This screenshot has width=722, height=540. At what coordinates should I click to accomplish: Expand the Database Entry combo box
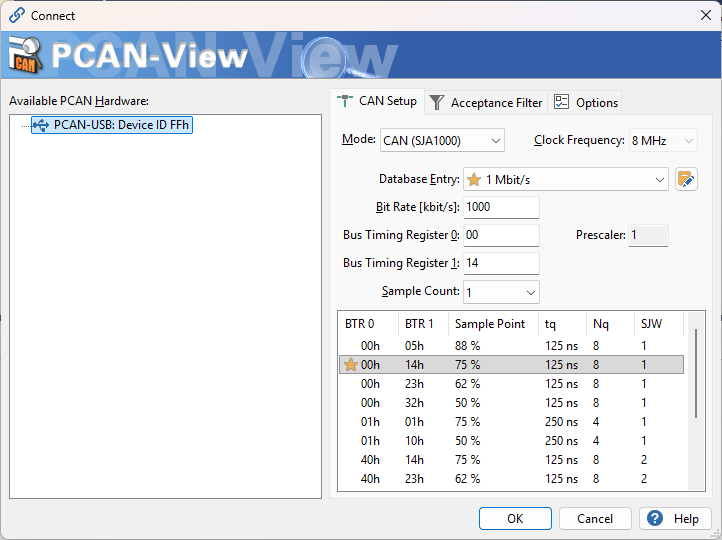pyautogui.click(x=566, y=180)
